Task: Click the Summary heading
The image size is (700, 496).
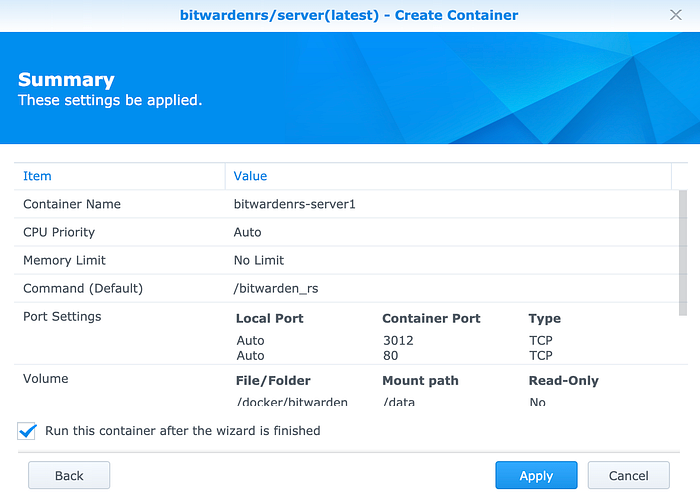Action: click(x=66, y=80)
